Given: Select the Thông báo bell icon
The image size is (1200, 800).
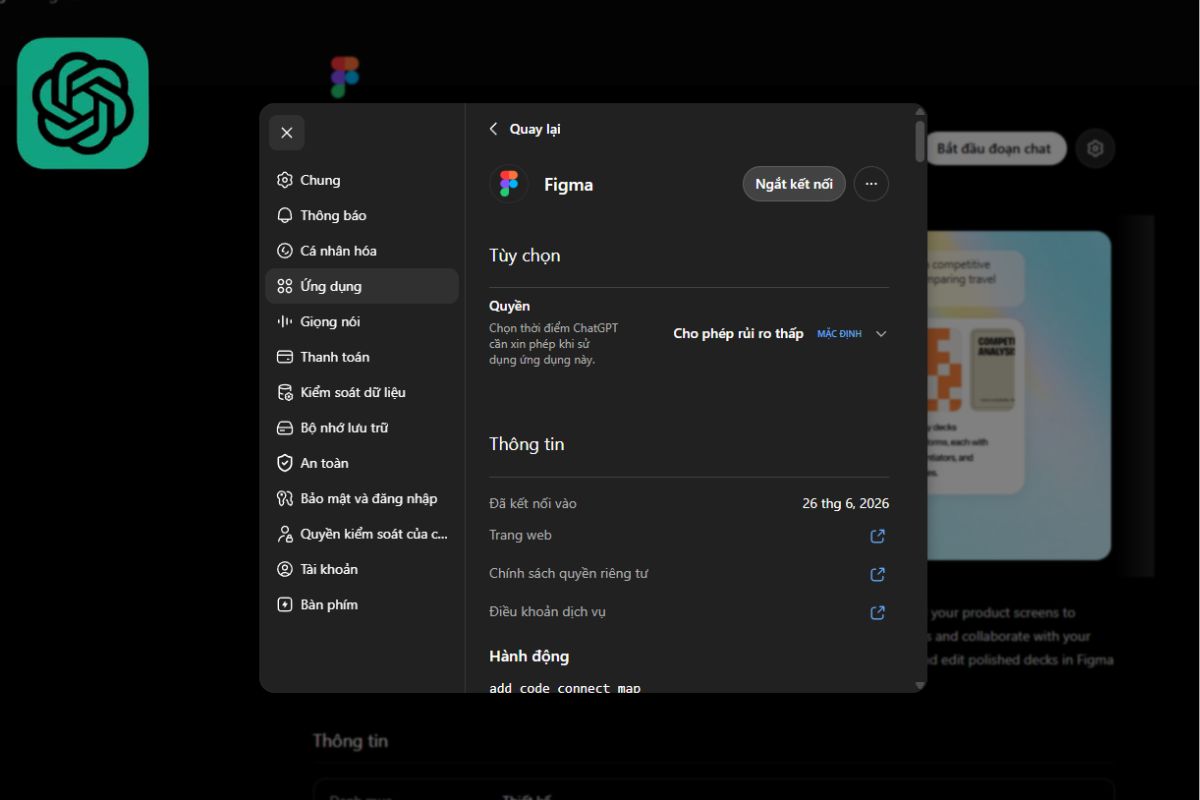Looking at the screenshot, I should click(285, 215).
